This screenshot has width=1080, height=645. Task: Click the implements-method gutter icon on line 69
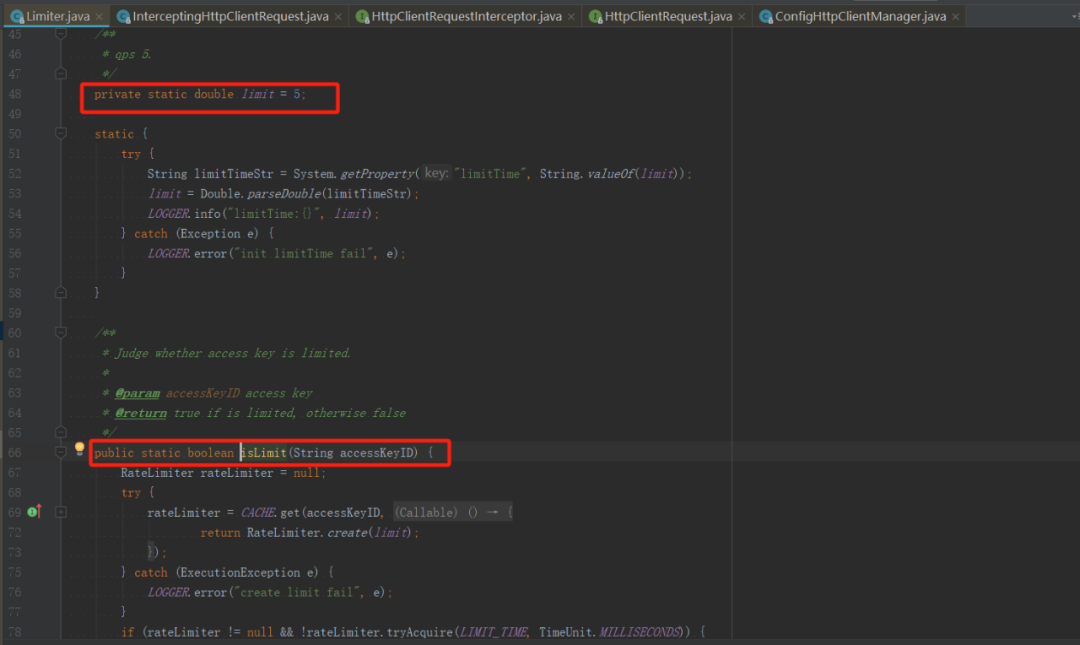coord(34,511)
